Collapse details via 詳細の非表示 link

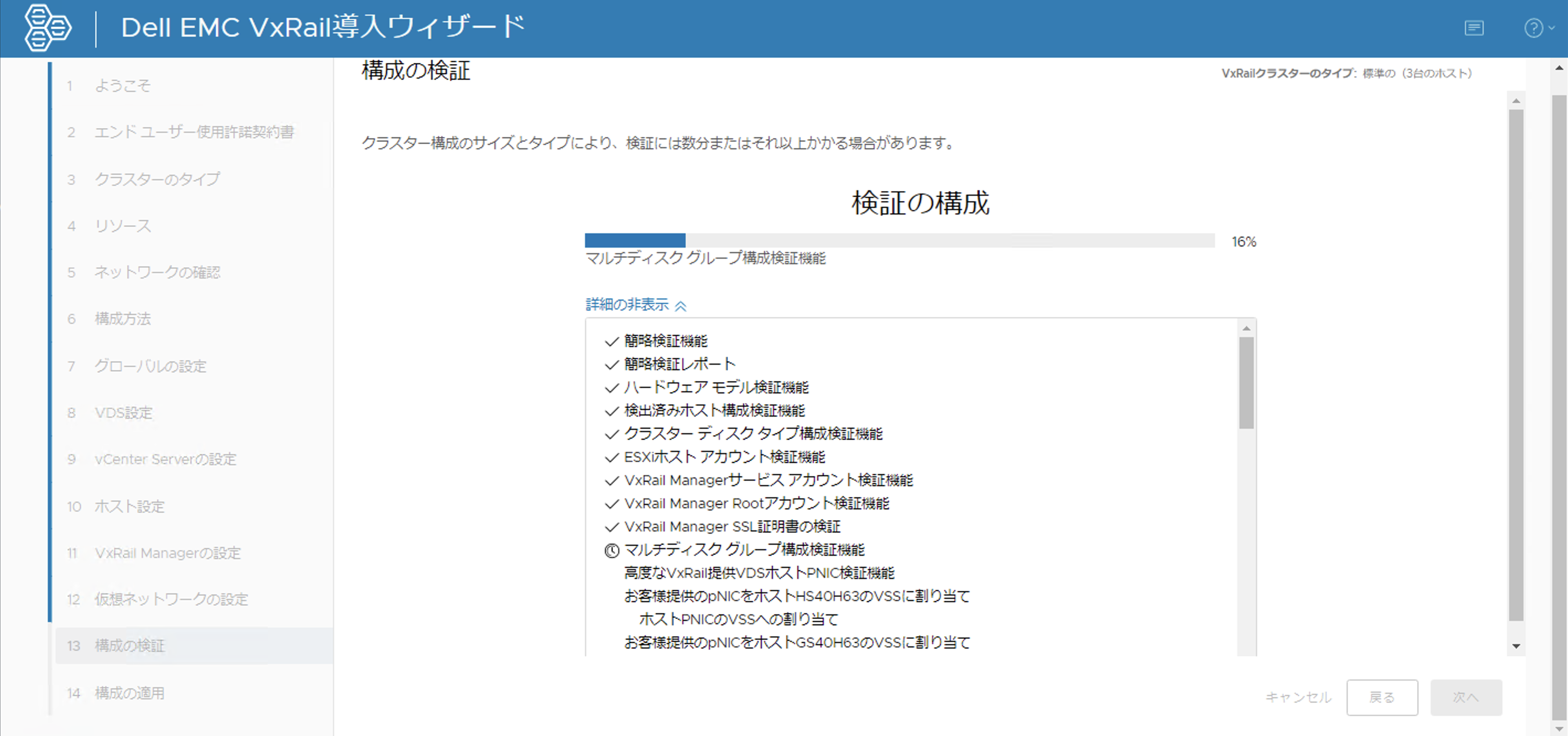point(627,304)
